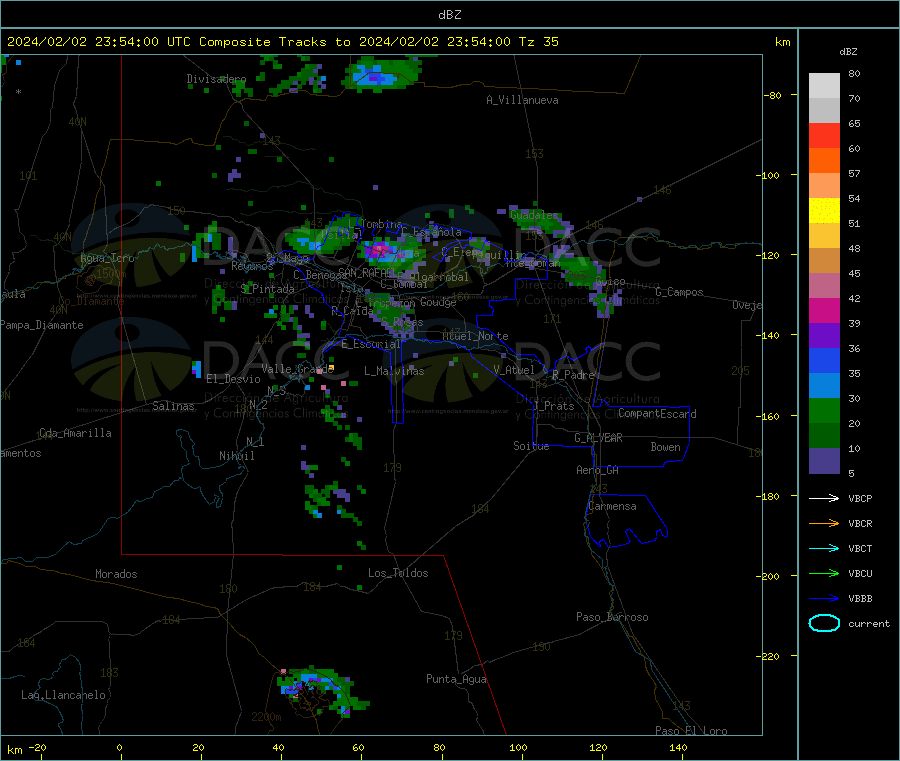900x761 pixels.
Task: Click the -140 km y-axis tick label
Action: pos(770,335)
